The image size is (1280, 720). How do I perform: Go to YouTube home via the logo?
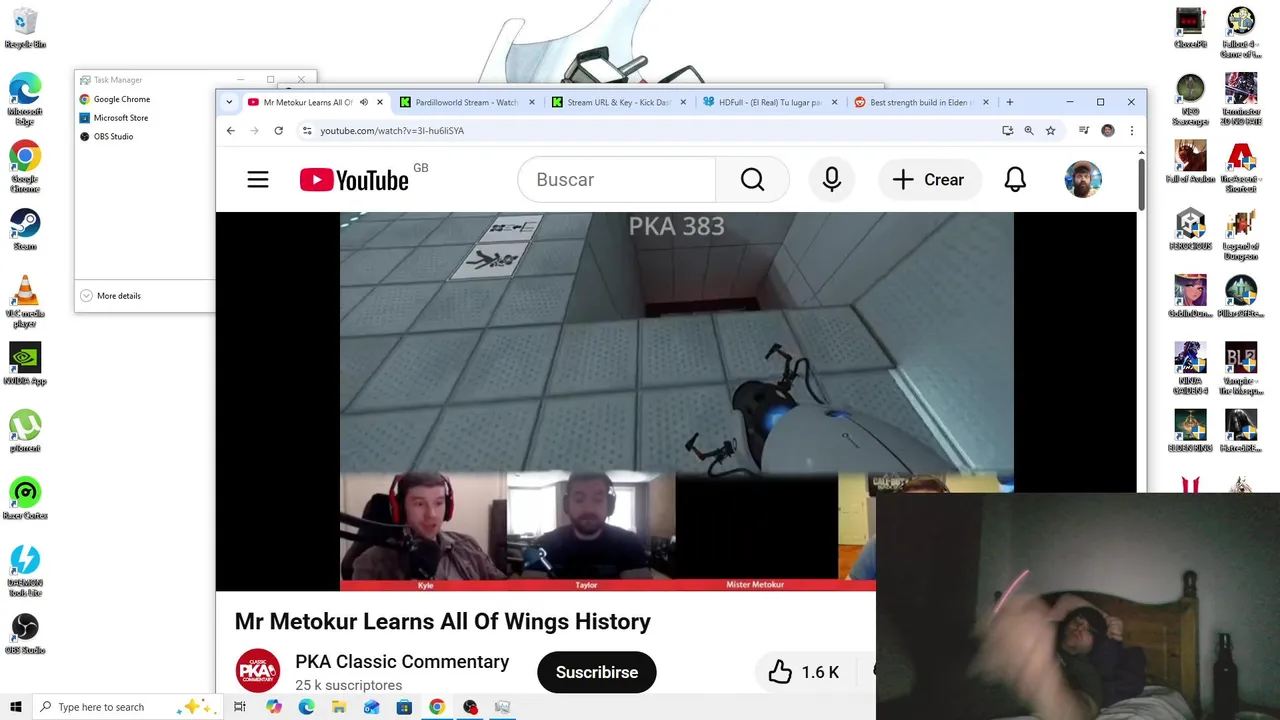tap(354, 180)
